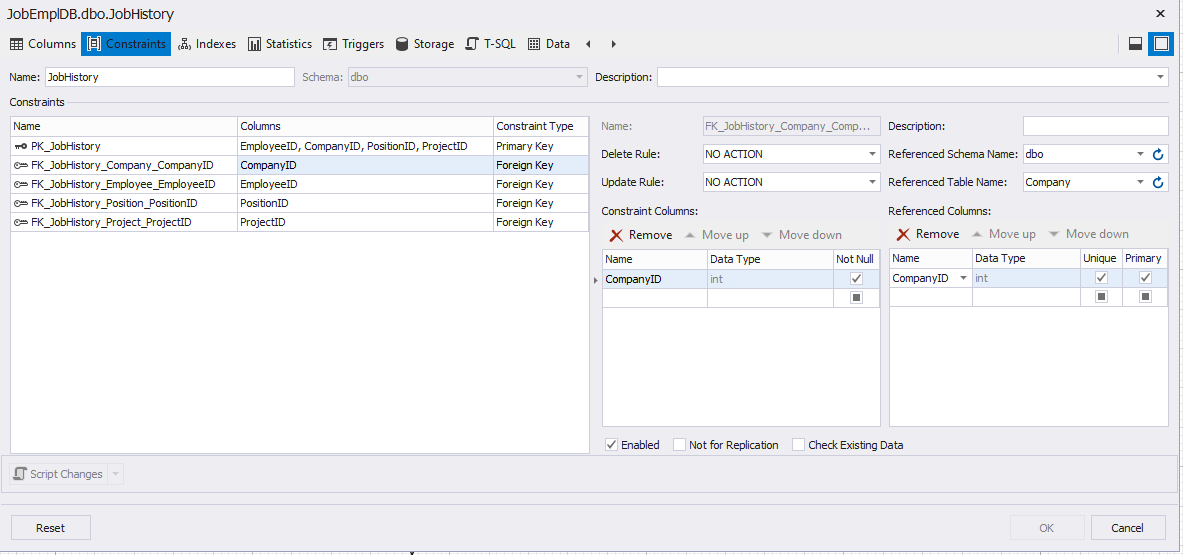Toggle Unique in the empty referenced row
Image resolution: width=1183 pixels, height=555 pixels.
point(1102,296)
